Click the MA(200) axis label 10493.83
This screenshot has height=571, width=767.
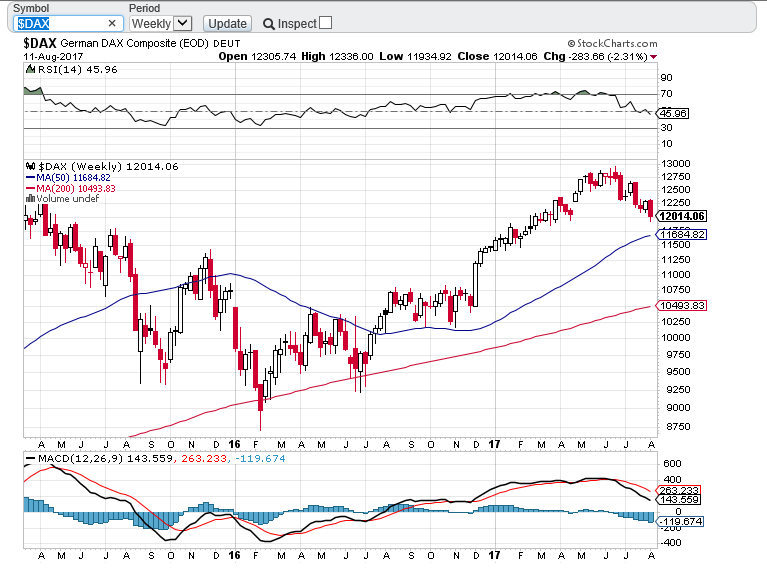point(681,306)
